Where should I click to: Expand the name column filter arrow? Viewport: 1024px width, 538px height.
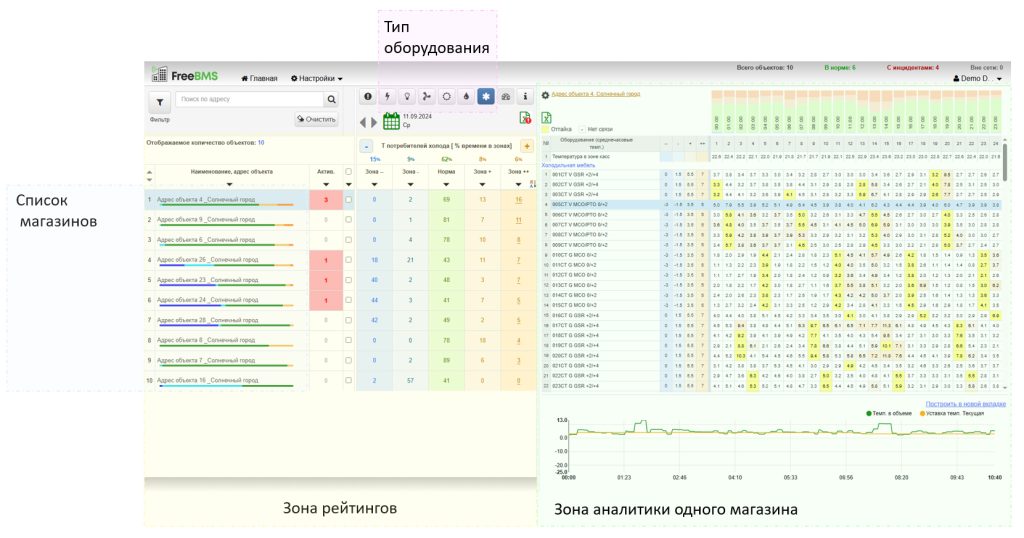[229, 185]
